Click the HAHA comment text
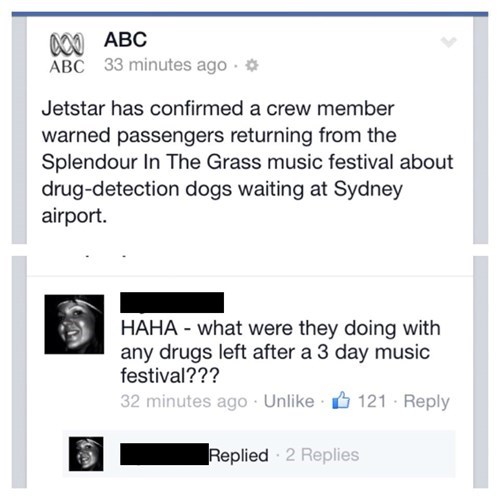The image size is (500, 500). click(x=280, y=352)
